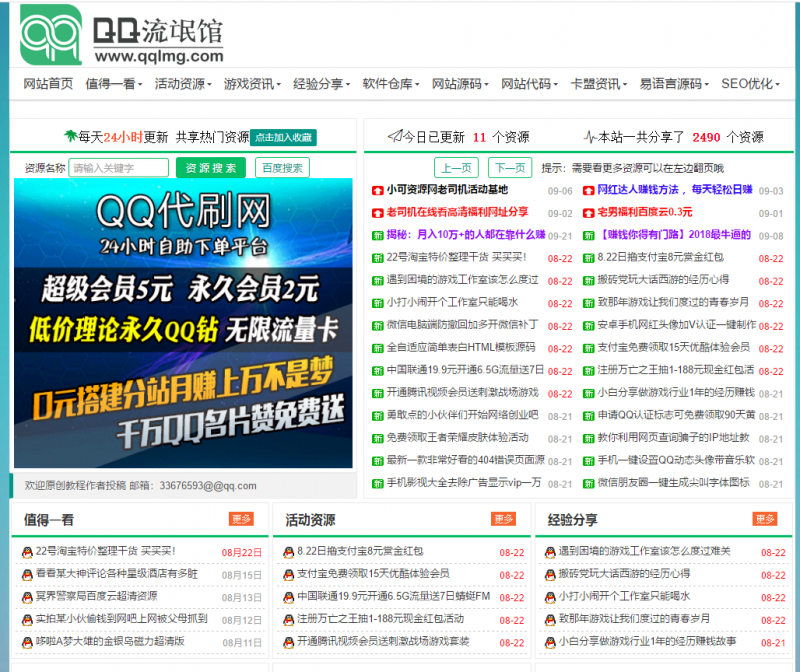
Task: Click penguin icon beside 遇到困境的游戏工作室该怎么度过难关
Action: (x=550, y=553)
